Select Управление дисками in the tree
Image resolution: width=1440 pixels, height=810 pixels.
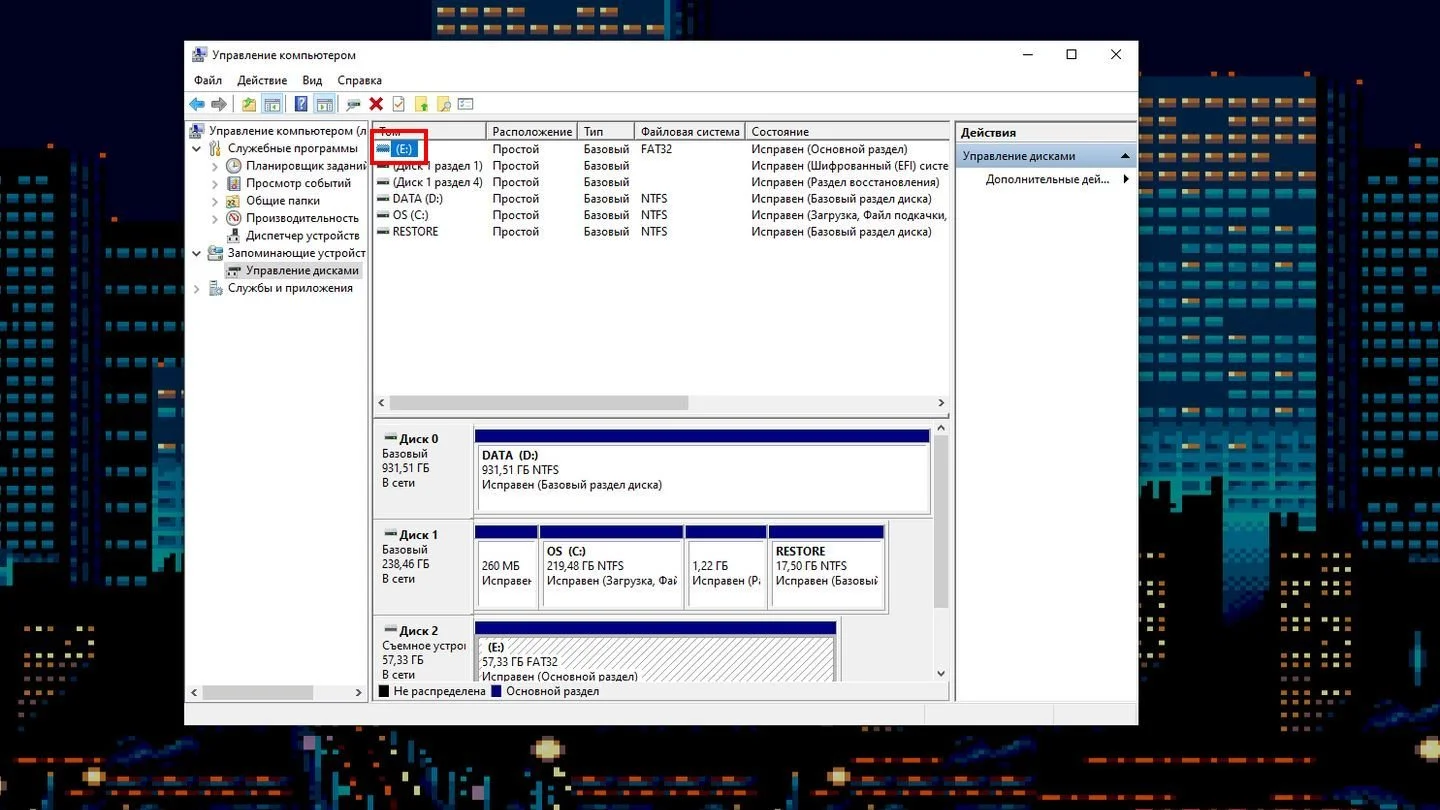coord(302,271)
